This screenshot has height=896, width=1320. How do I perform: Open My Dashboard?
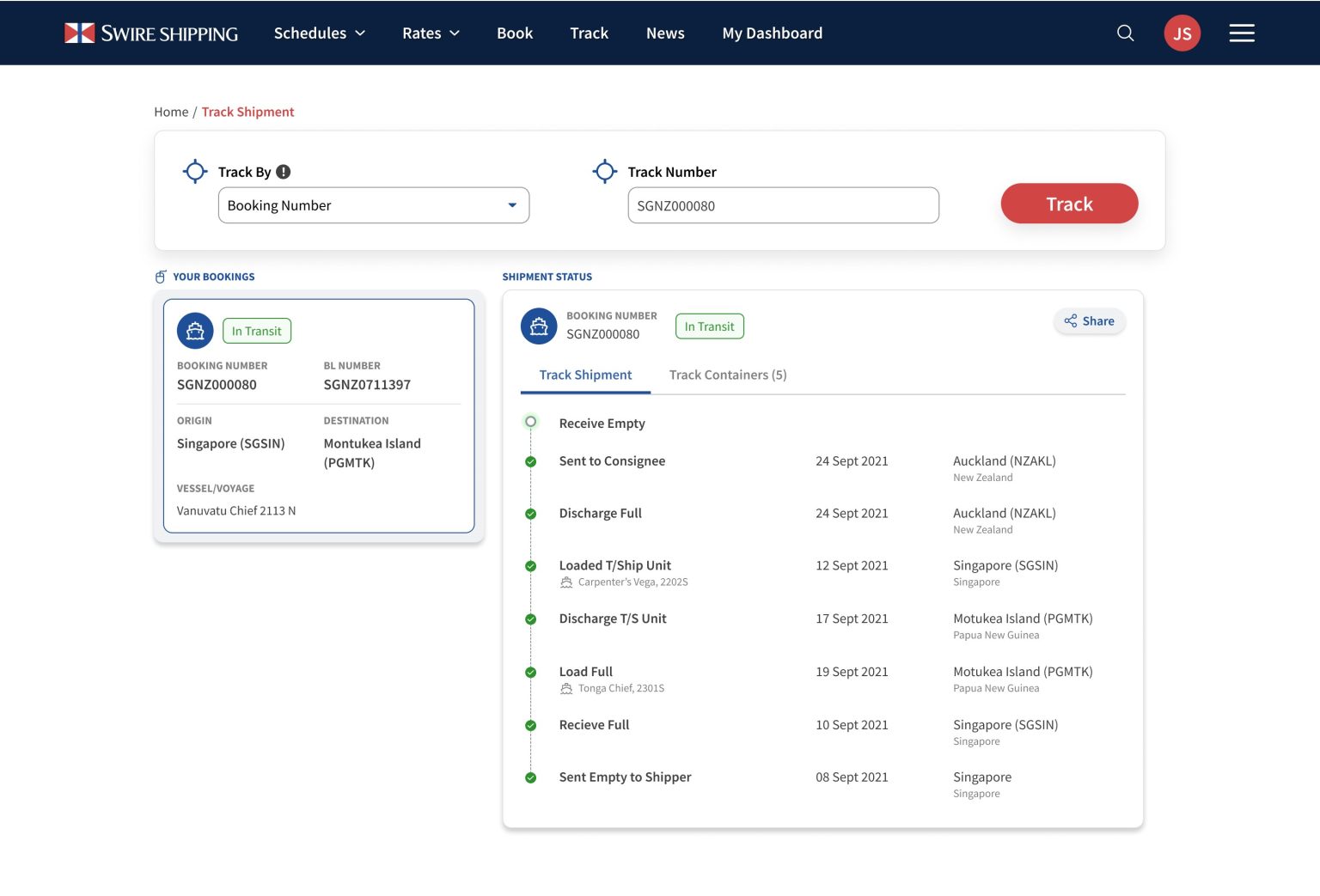point(773,34)
